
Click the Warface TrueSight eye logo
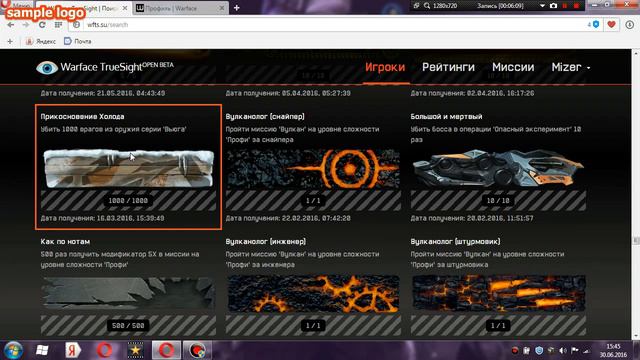47,68
